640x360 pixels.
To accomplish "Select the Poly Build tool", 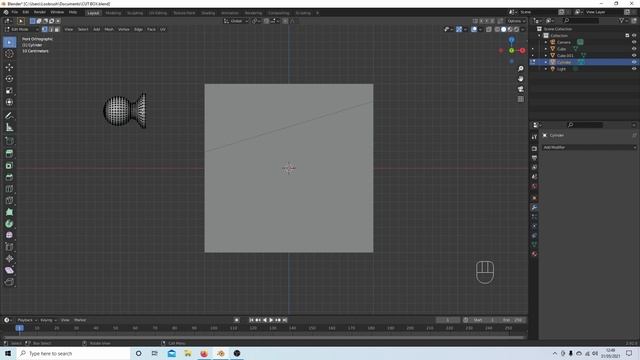I will pos(9,212).
